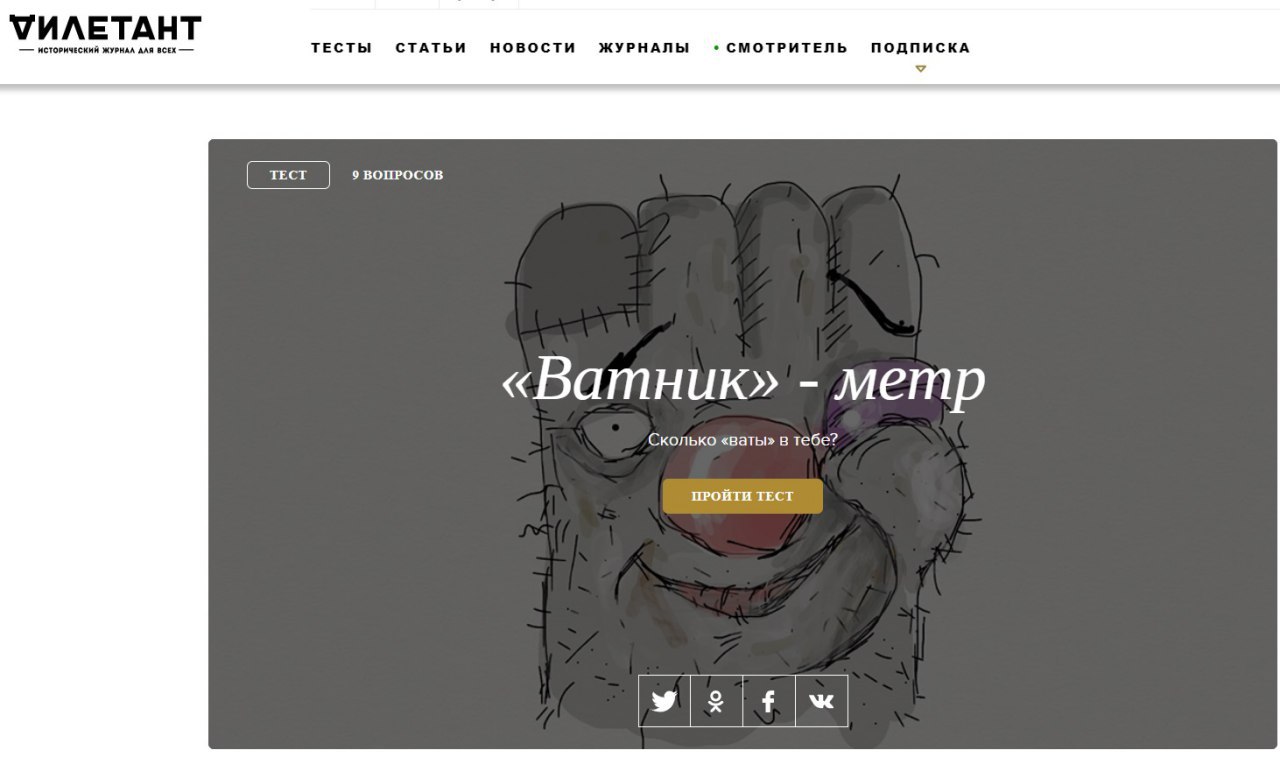Viewport: 1280px width, 757px height.
Task: Click the Исторический журнал для всех tagline
Action: tap(106, 49)
